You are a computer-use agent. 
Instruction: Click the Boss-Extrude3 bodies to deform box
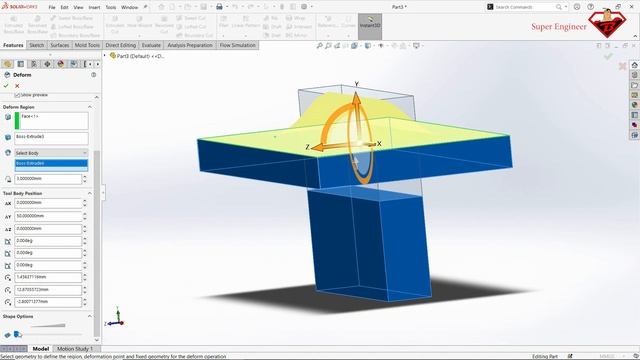tap(51, 138)
